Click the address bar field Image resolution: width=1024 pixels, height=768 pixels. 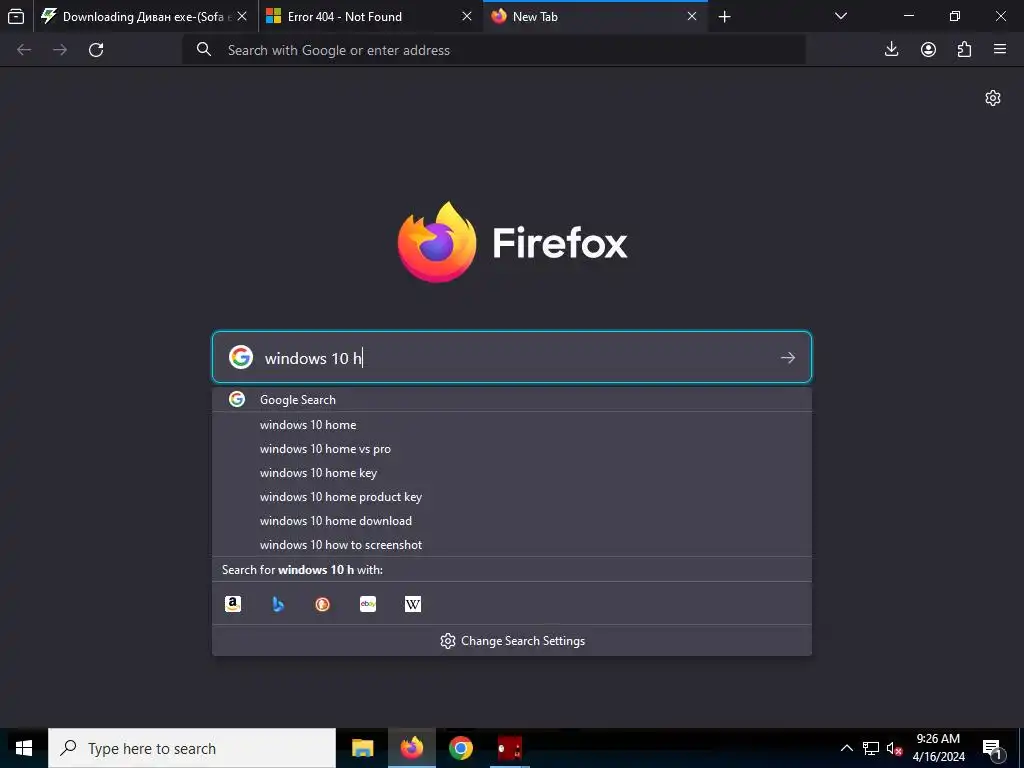coord(494,50)
